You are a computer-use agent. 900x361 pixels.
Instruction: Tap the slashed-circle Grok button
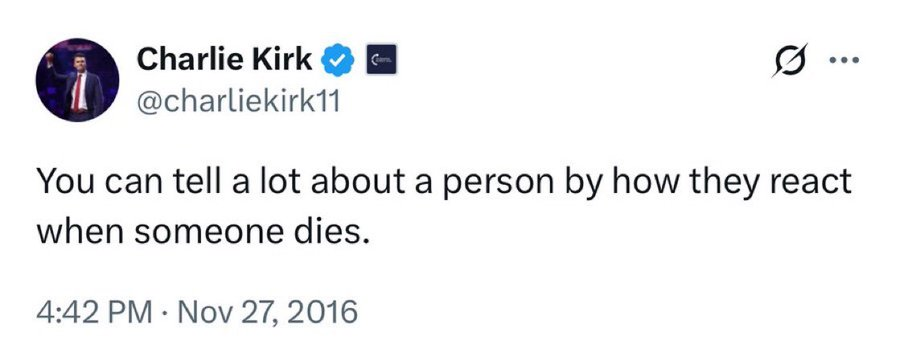point(790,60)
